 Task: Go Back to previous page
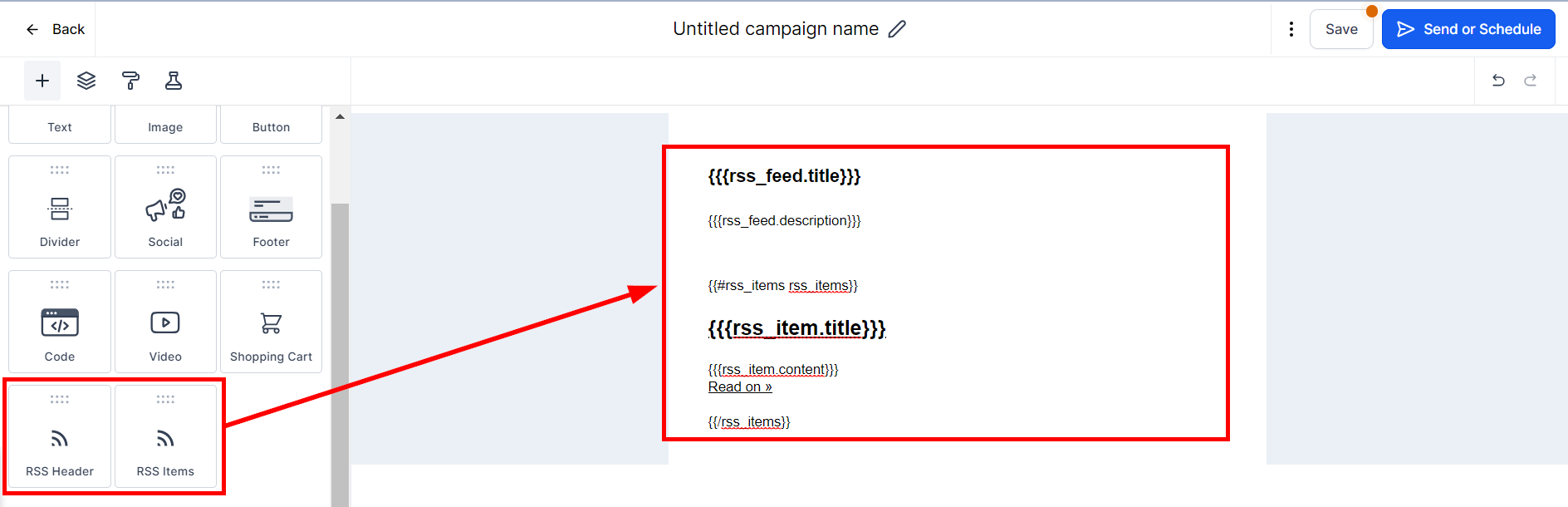pyautogui.click(x=56, y=29)
